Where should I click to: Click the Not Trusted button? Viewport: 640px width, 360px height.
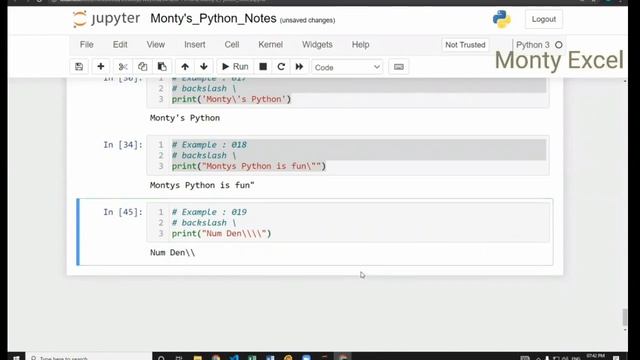(465, 45)
